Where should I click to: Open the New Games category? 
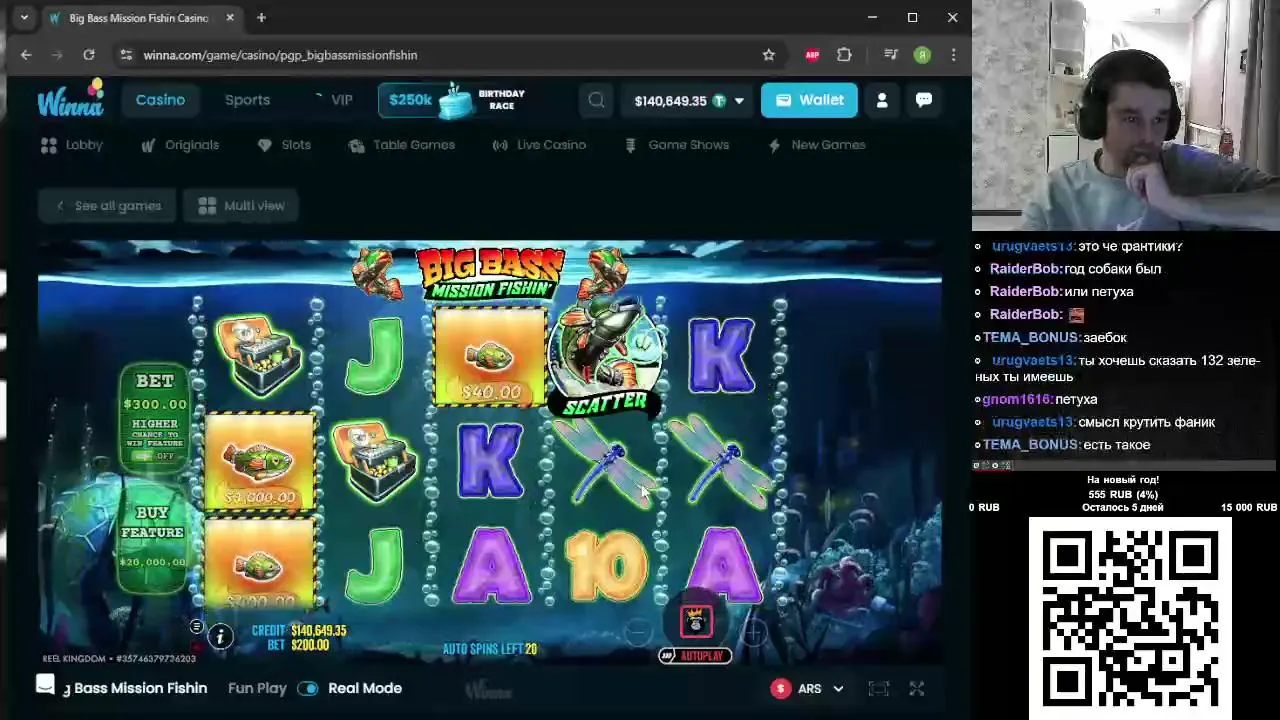(817, 145)
